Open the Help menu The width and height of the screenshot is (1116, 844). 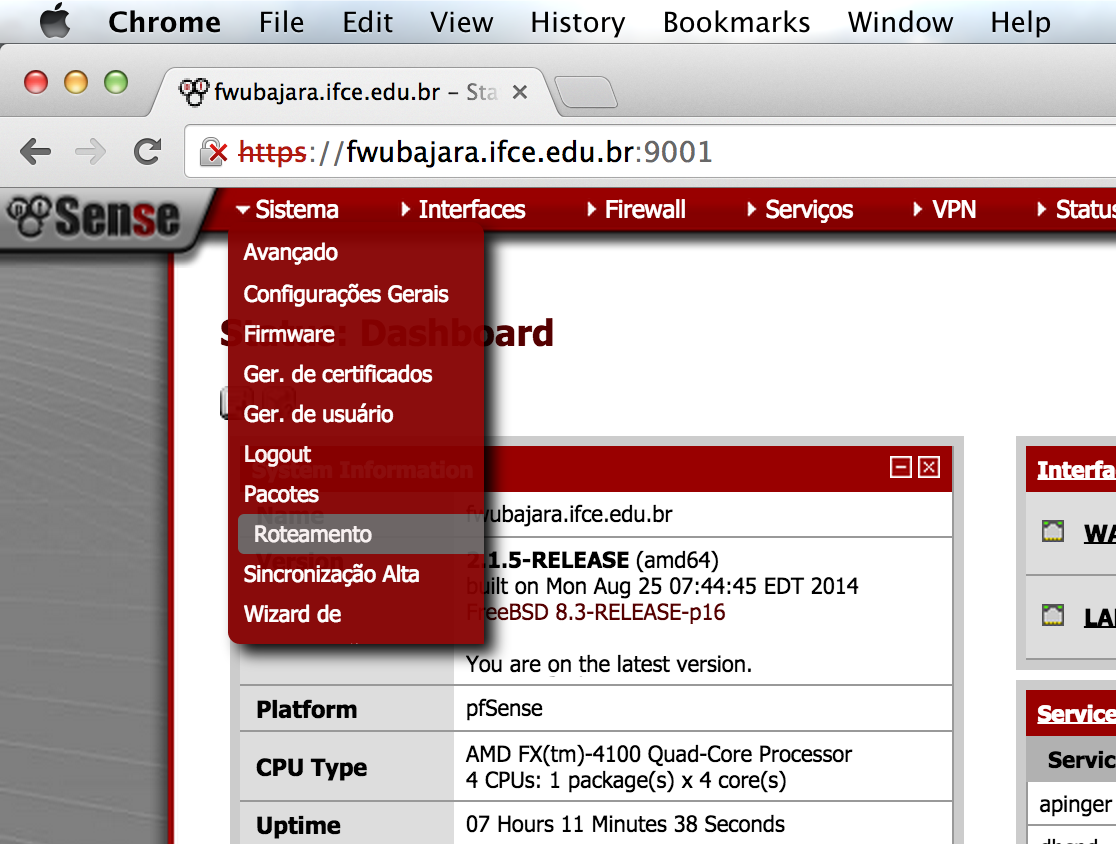[x=1021, y=22]
